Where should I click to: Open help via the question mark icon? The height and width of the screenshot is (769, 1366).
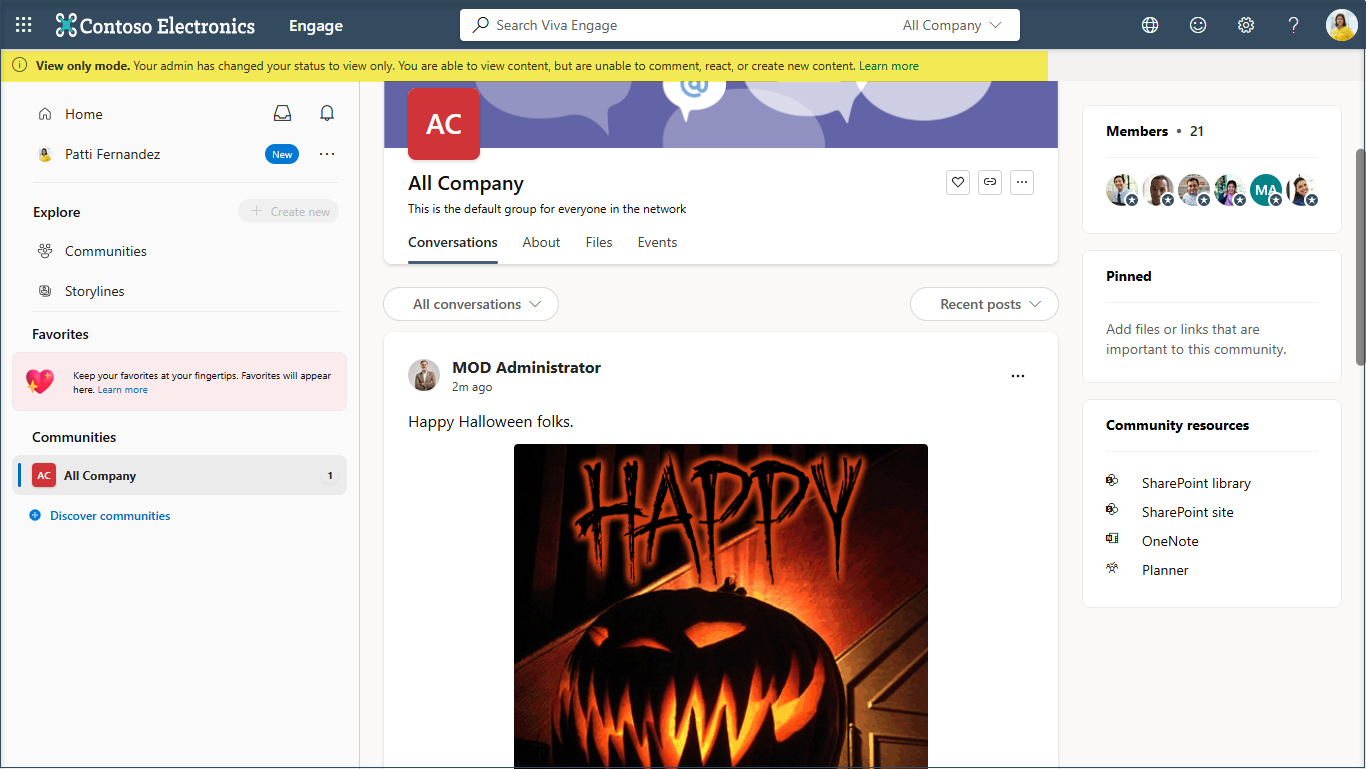1293,24
